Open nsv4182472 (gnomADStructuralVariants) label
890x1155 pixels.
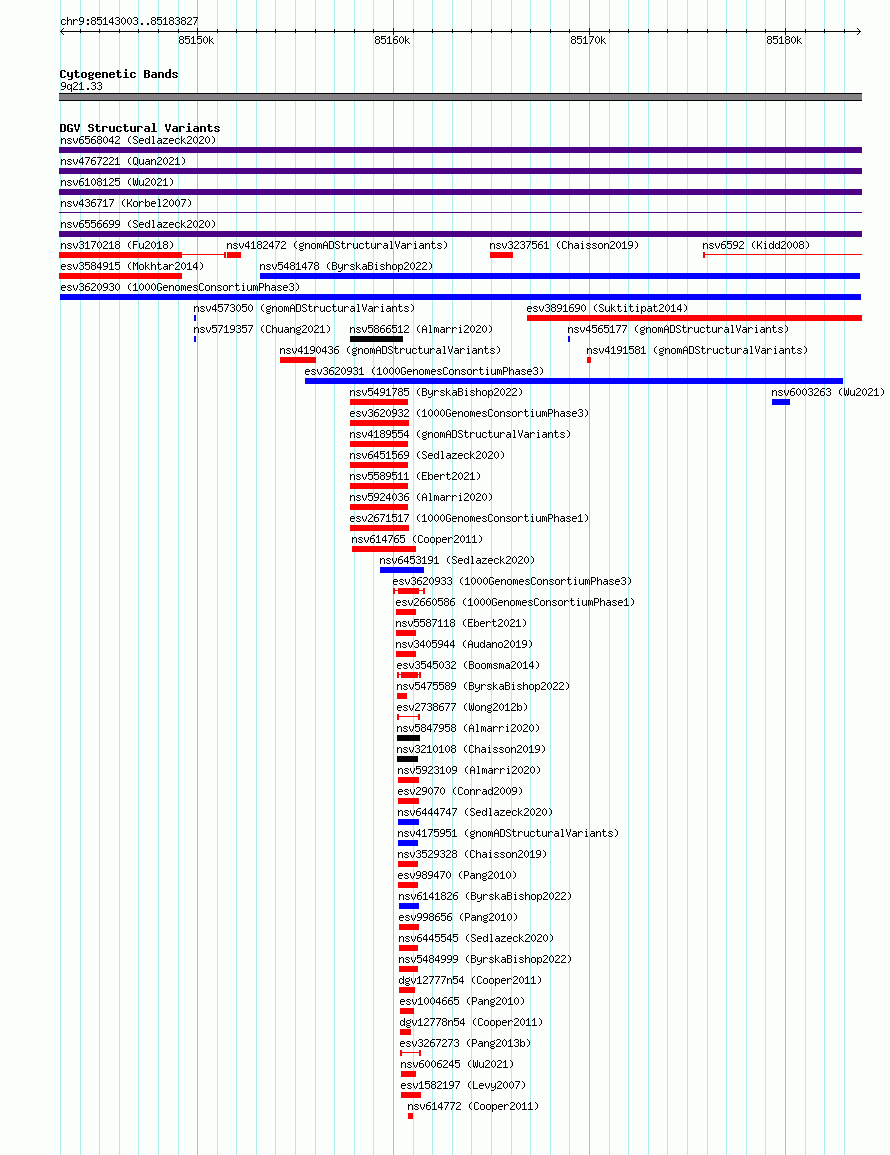pos(337,245)
